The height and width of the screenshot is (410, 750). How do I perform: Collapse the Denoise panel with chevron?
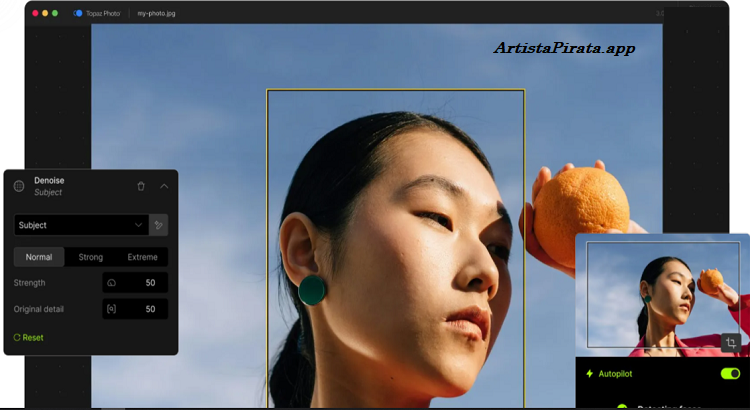click(164, 186)
